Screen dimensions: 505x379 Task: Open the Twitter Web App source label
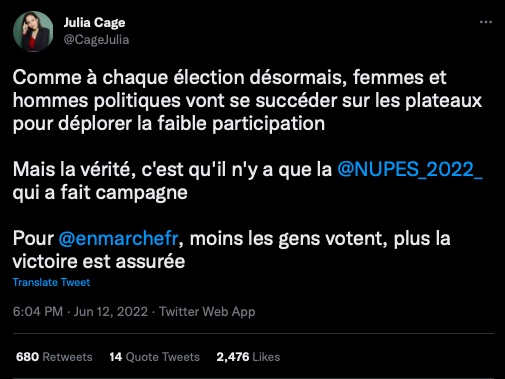207,312
